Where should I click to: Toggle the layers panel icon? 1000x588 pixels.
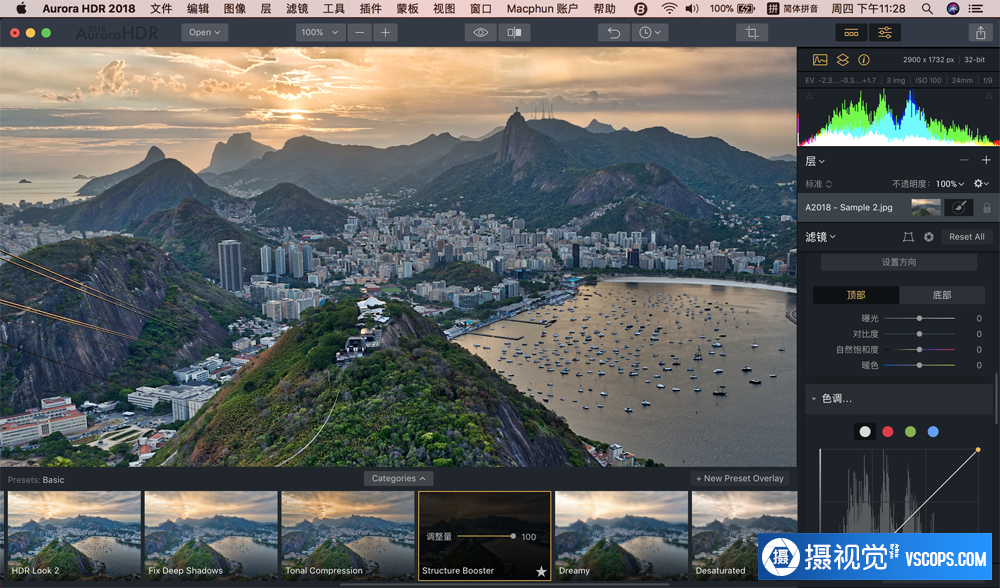click(842, 60)
